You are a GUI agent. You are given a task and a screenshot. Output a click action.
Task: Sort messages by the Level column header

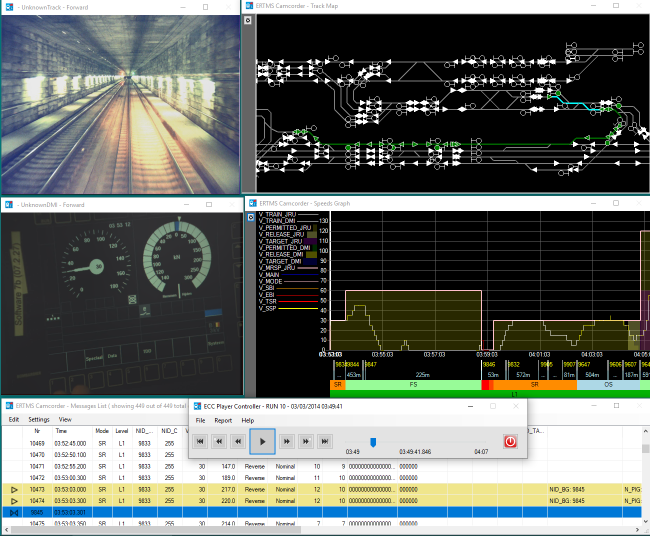coord(121,431)
